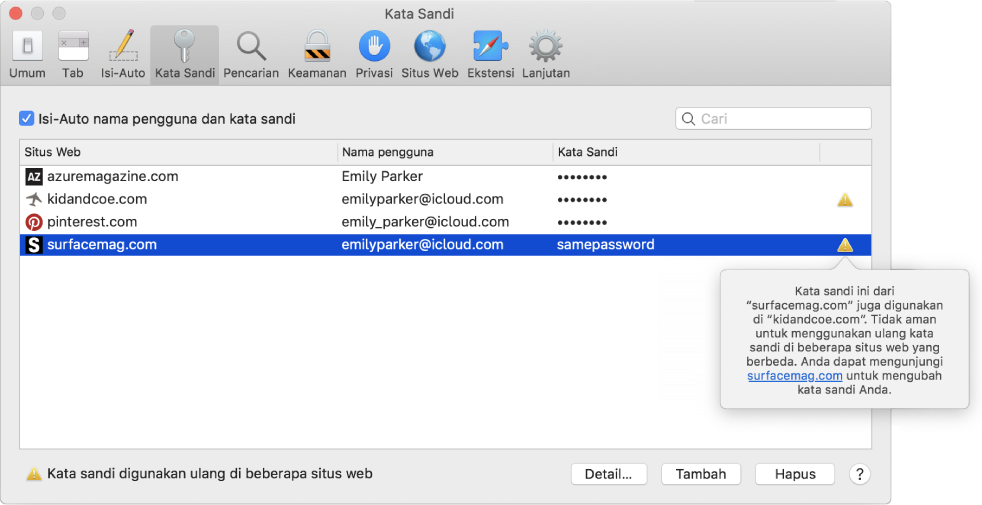
Task: Open the Tab preferences pane
Action: coord(73,55)
